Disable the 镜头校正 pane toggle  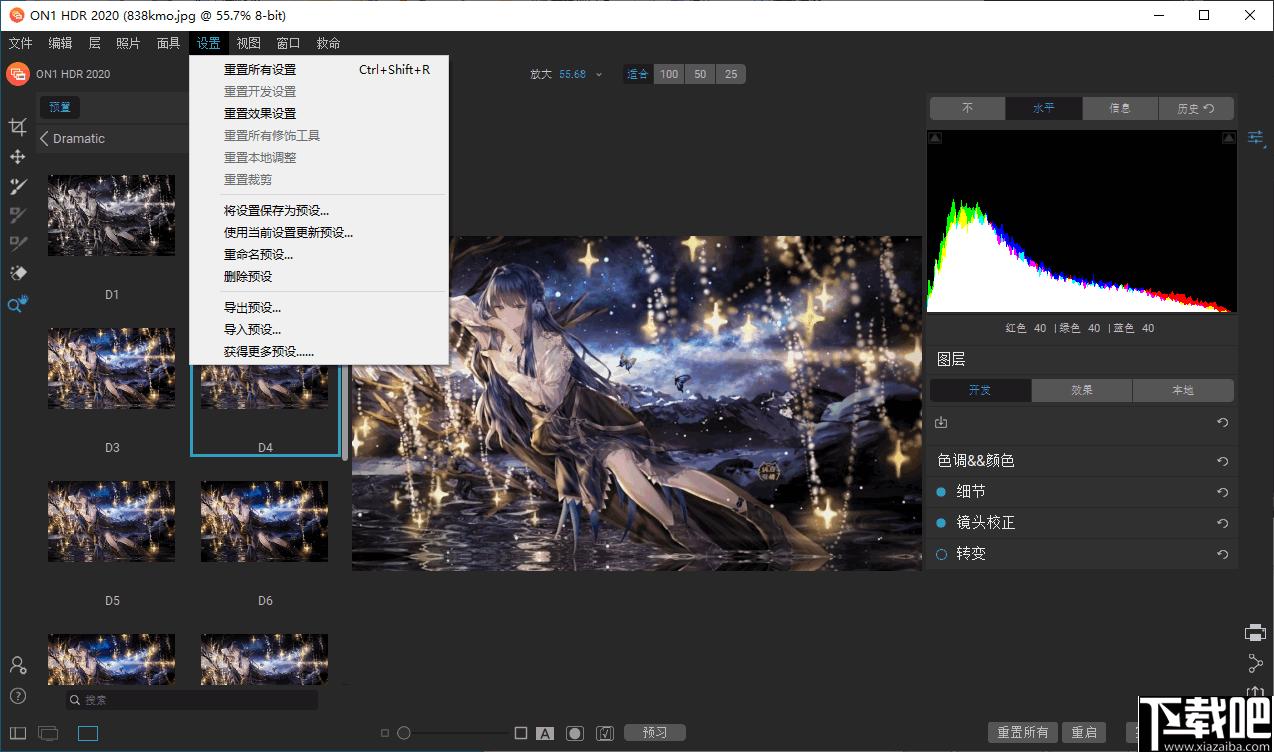[941, 523]
